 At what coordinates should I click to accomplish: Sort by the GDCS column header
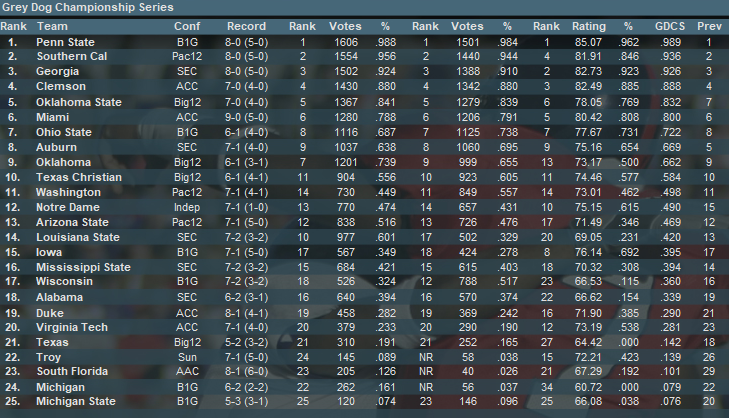(670, 27)
